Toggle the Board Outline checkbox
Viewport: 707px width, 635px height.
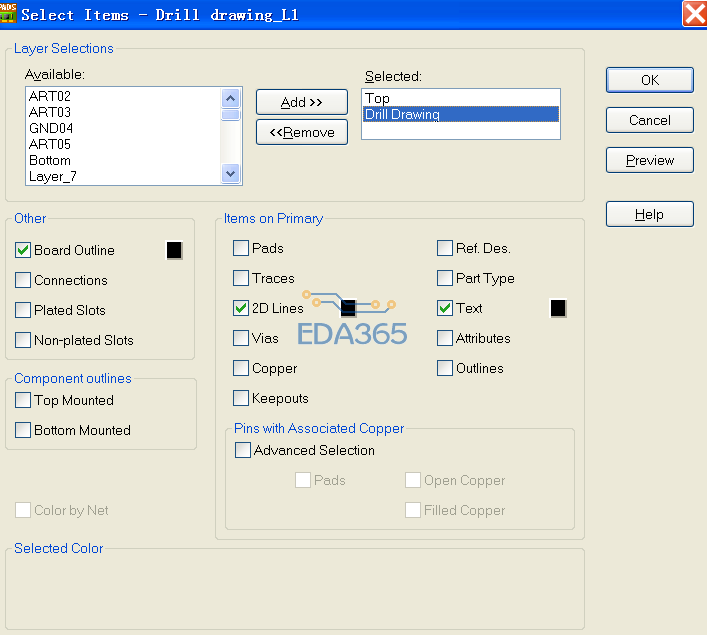click(23, 250)
